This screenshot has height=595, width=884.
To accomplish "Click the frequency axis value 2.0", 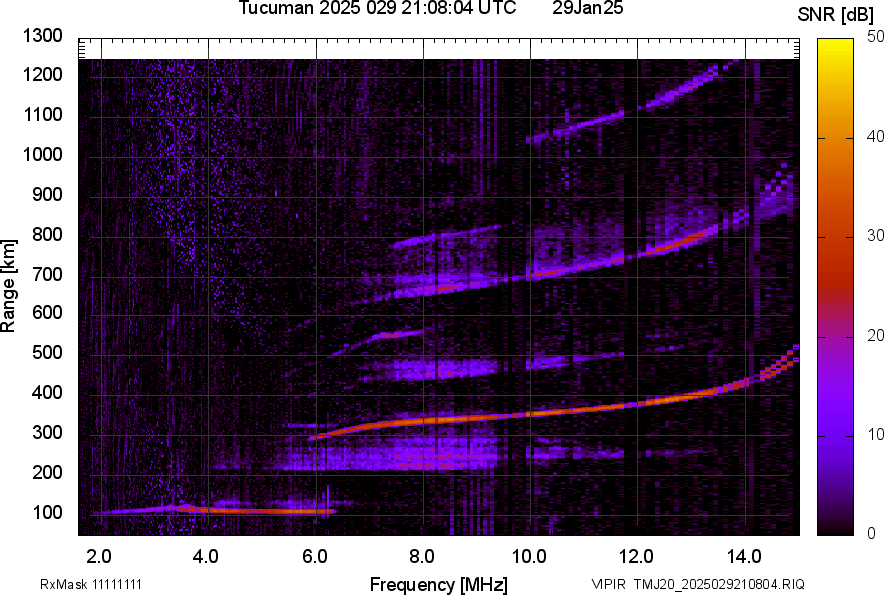I will pos(99,557).
